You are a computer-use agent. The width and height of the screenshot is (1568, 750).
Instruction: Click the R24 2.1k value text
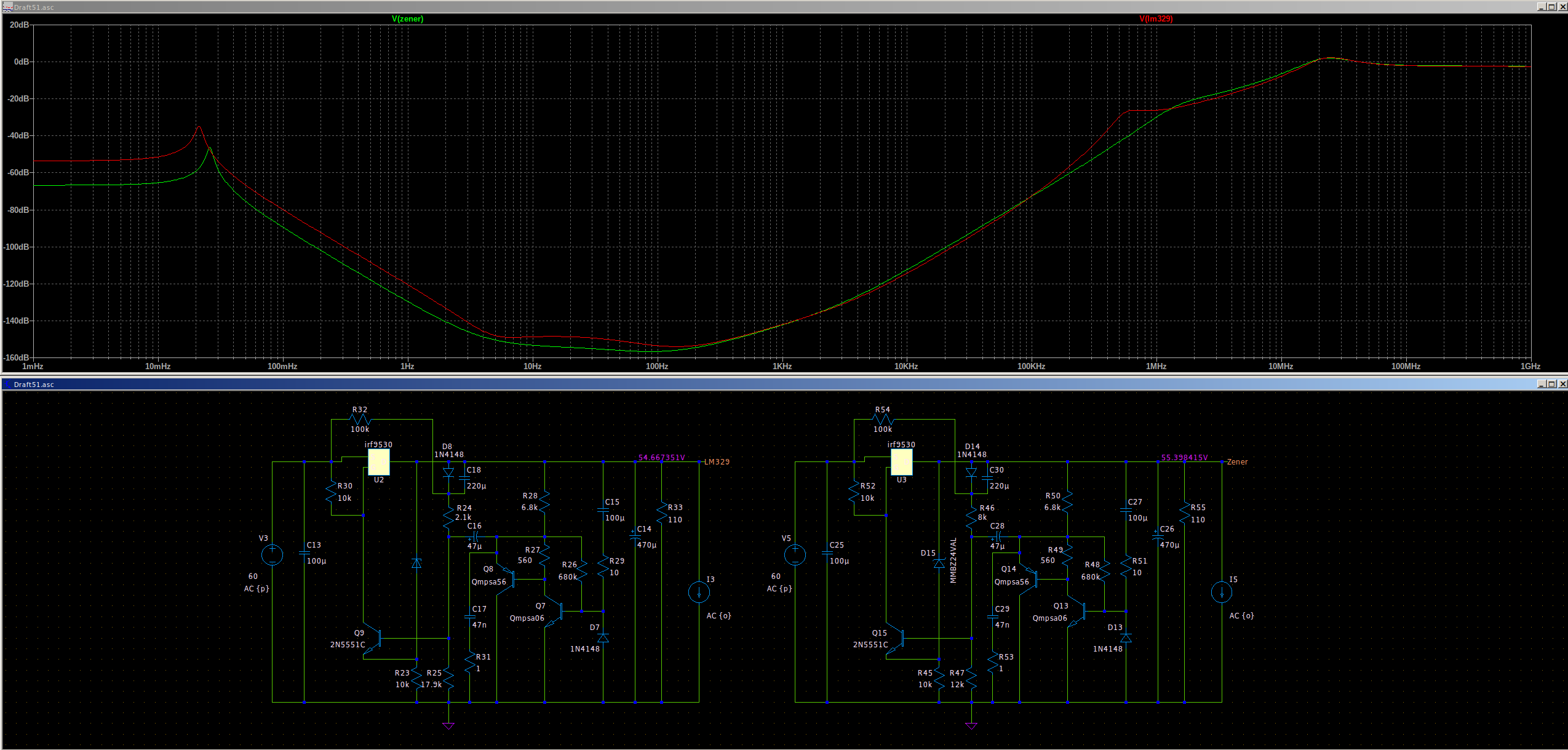[x=463, y=517]
